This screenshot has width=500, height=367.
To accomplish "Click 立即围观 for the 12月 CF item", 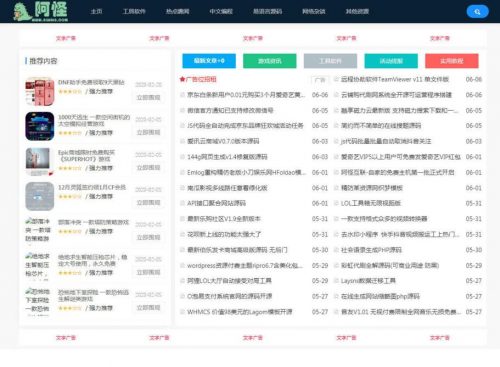I will (x=148, y=203).
